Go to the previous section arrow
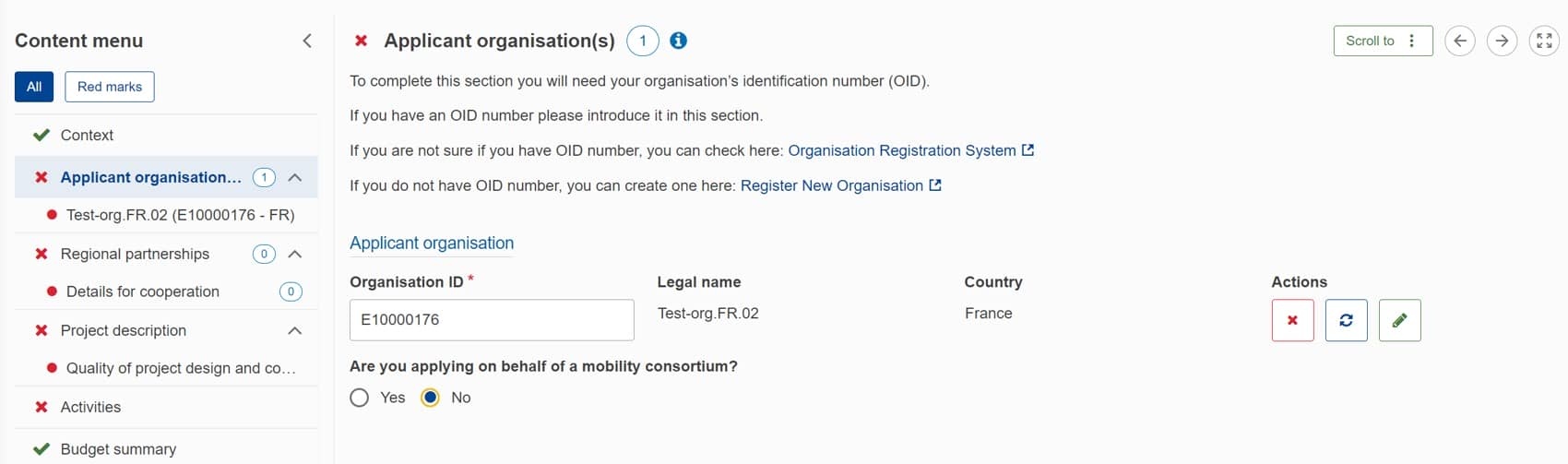Image resolution: width=1568 pixels, height=464 pixels. coord(1459,41)
